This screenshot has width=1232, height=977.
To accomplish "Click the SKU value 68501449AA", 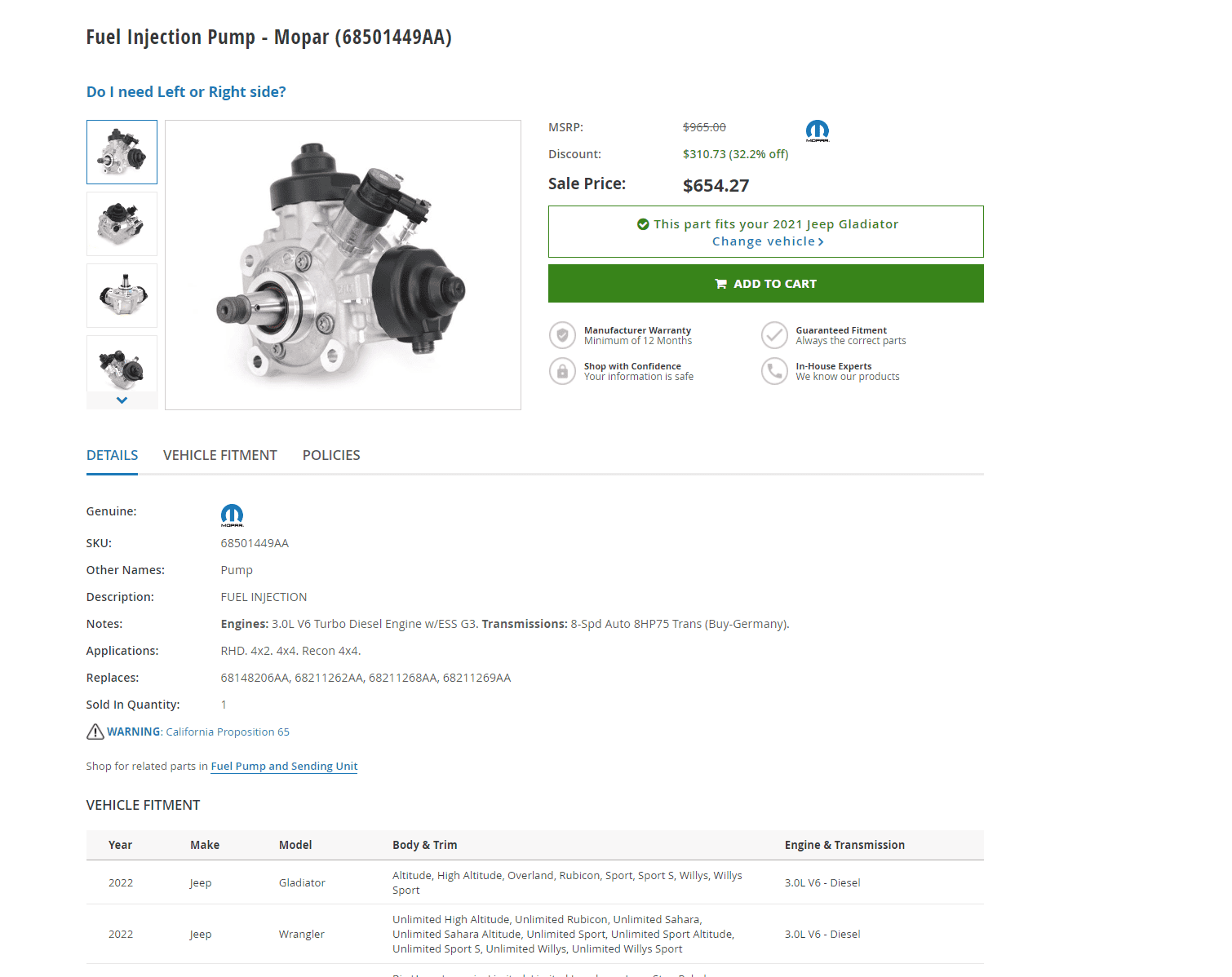I will (x=255, y=543).
